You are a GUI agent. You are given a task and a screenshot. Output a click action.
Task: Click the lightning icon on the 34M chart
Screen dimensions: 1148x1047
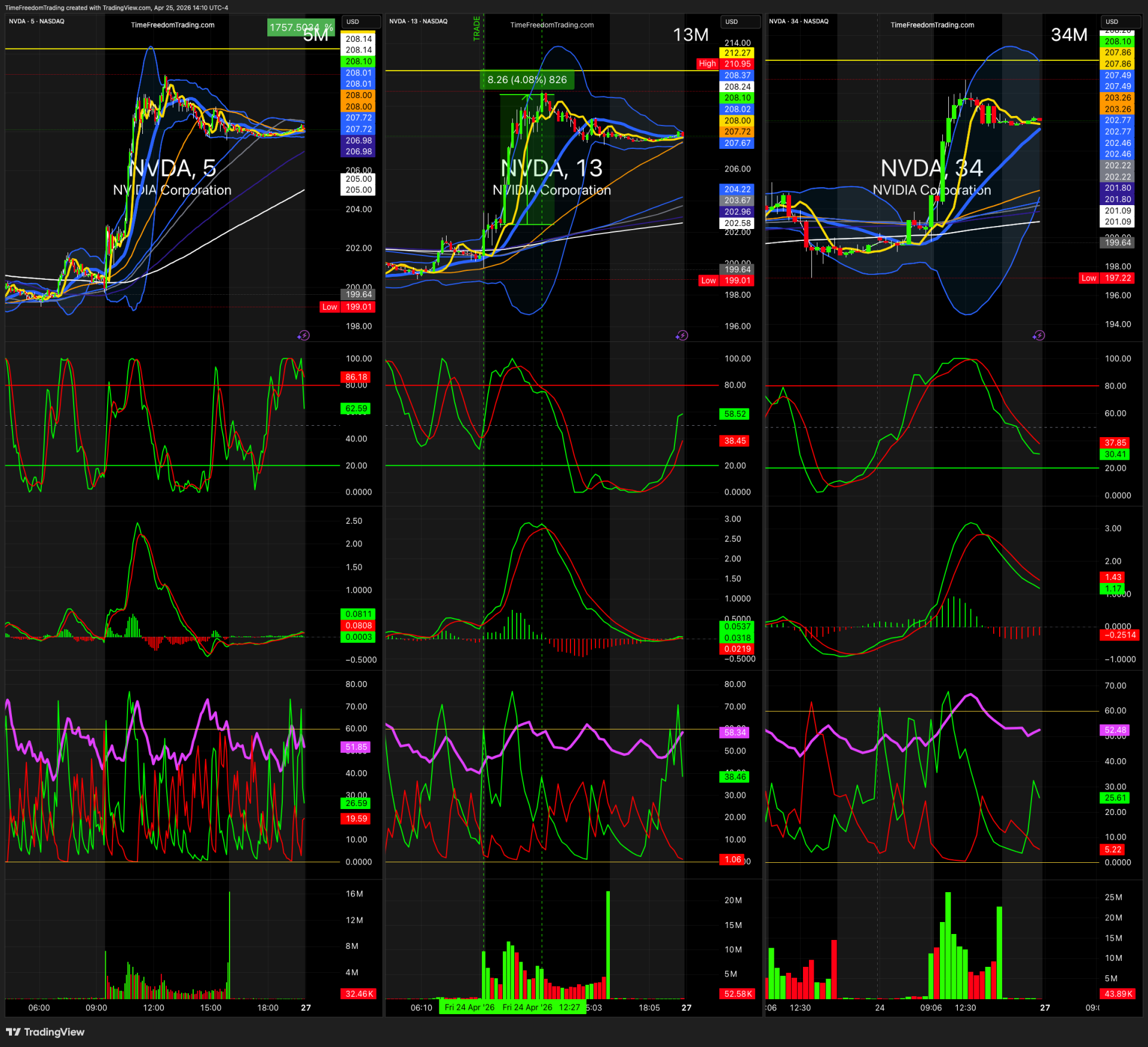[x=1039, y=335]
